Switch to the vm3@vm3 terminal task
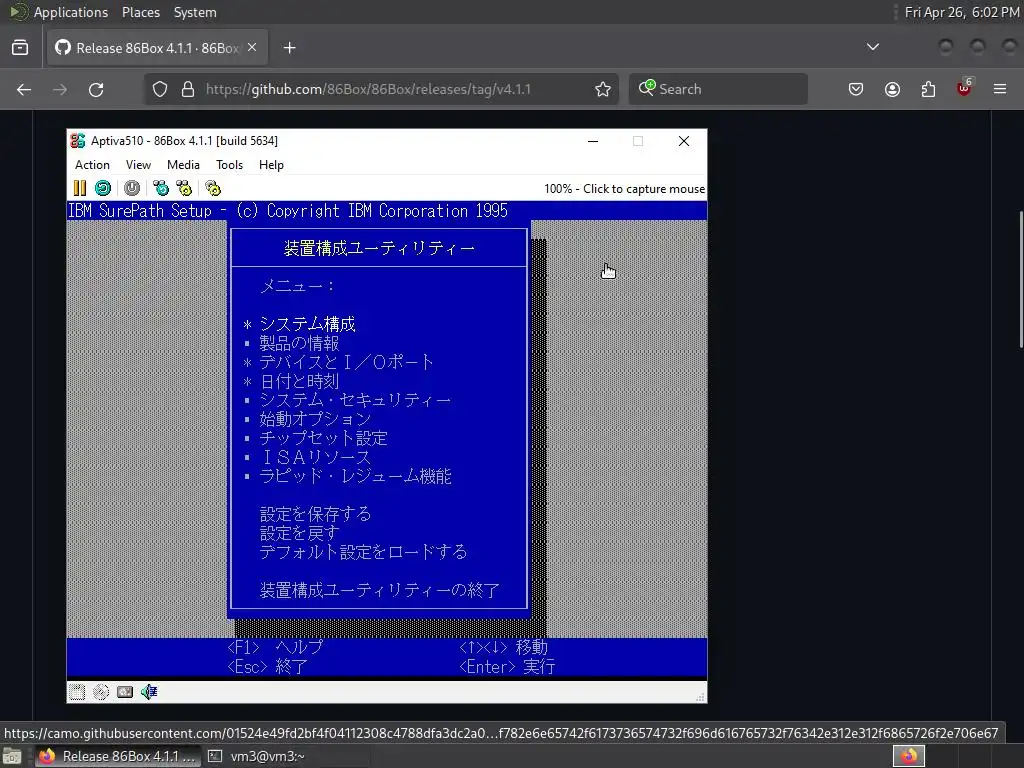Image resolution: width=1024 pixels, height=768 pixels. click(257, 756)
